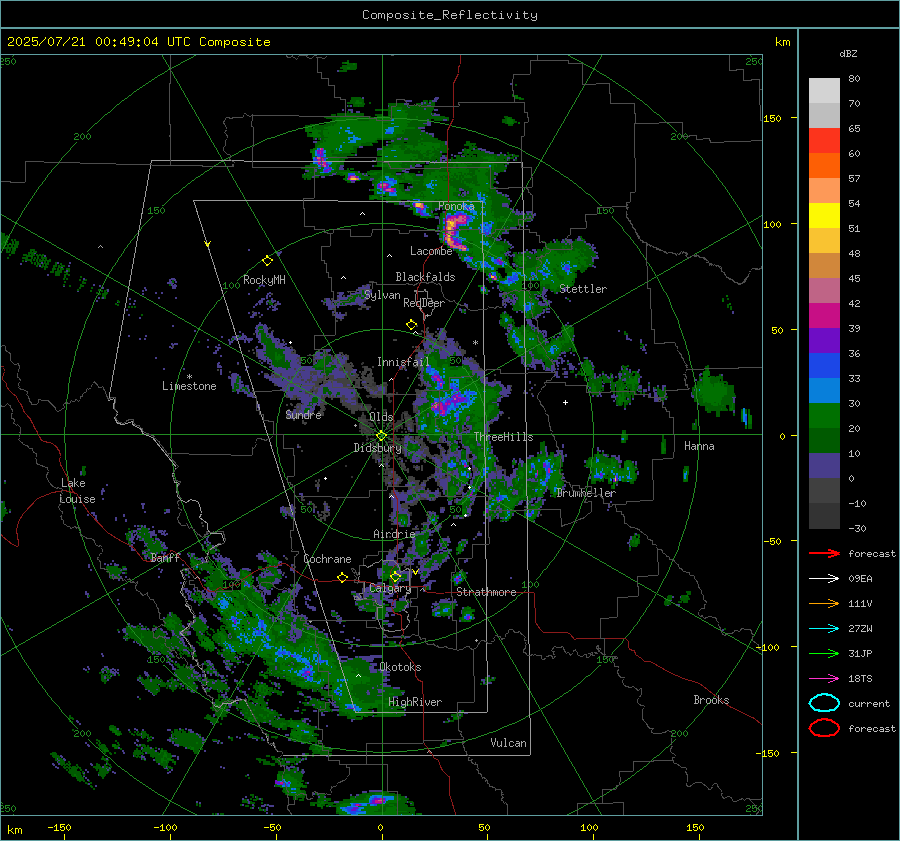Click the magenta 18TS arrow symbol
This screenshot has height=841, width=900.
coord(824,679)
